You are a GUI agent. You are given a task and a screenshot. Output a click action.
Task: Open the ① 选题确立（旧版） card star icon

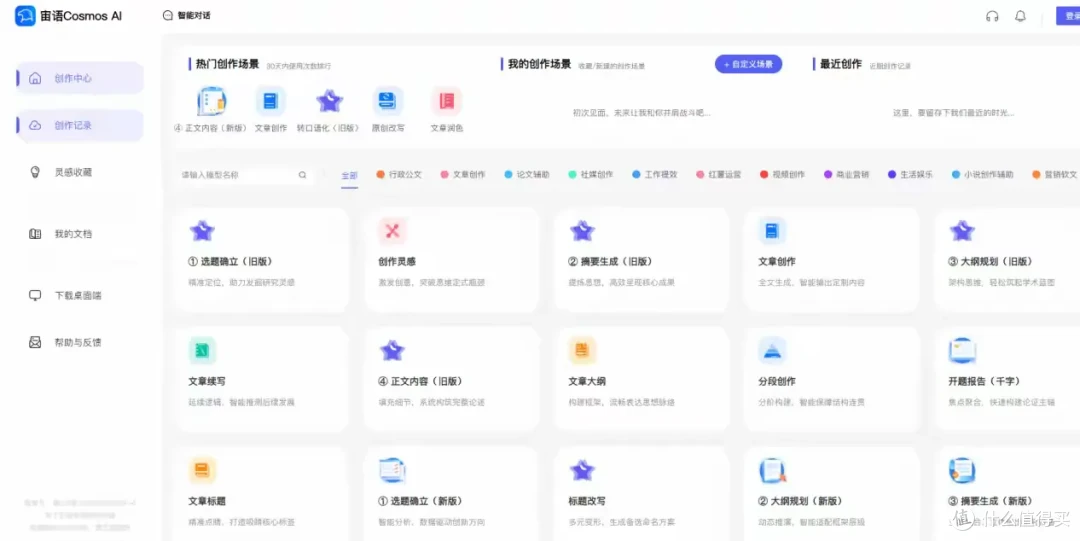pyautogui.click(x=202, y=231)
